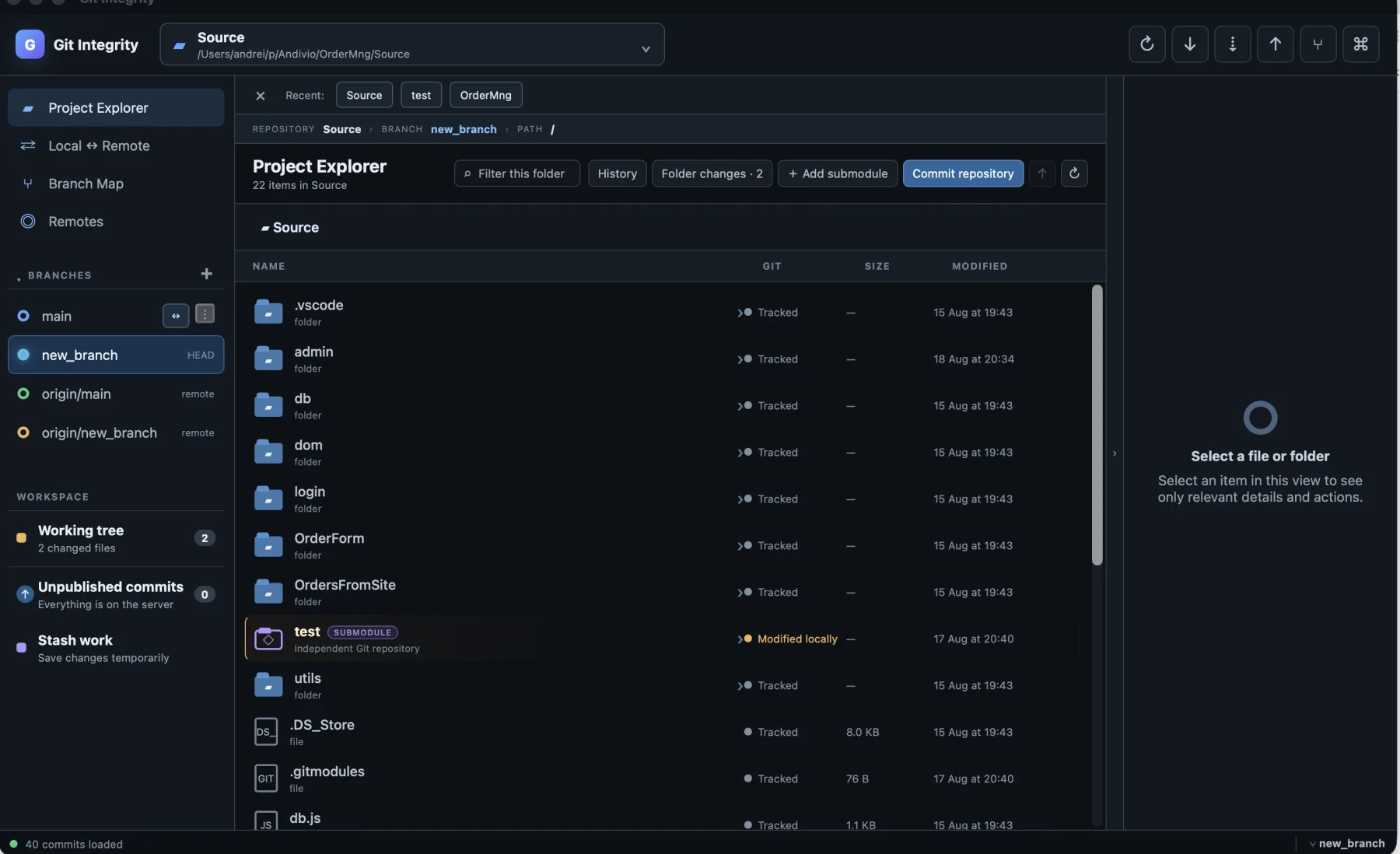Open the db folder icon
This screenshot has width=1400, height=854.
point(268,405)
